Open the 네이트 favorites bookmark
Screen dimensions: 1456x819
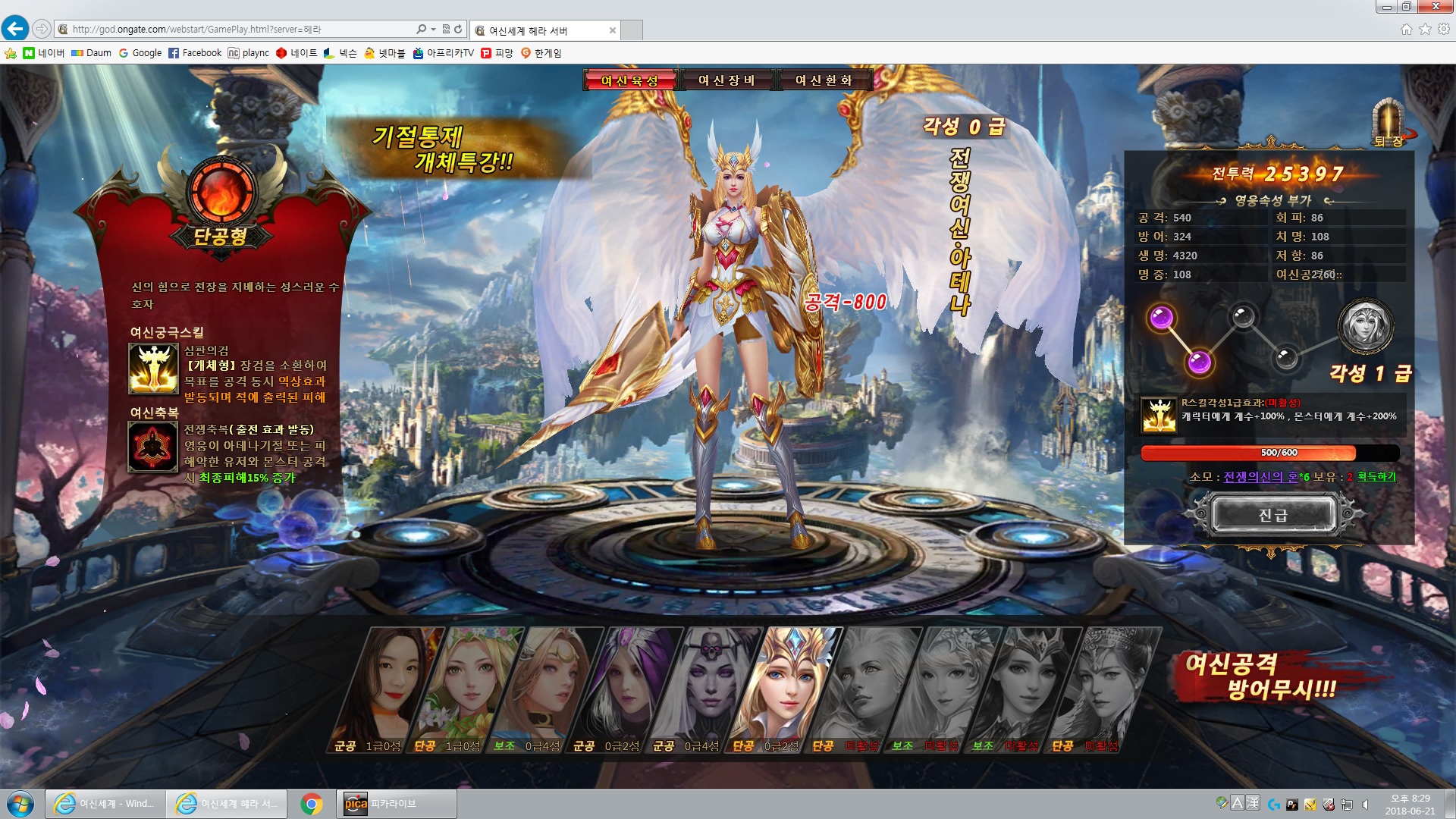[x=297, y=53]
